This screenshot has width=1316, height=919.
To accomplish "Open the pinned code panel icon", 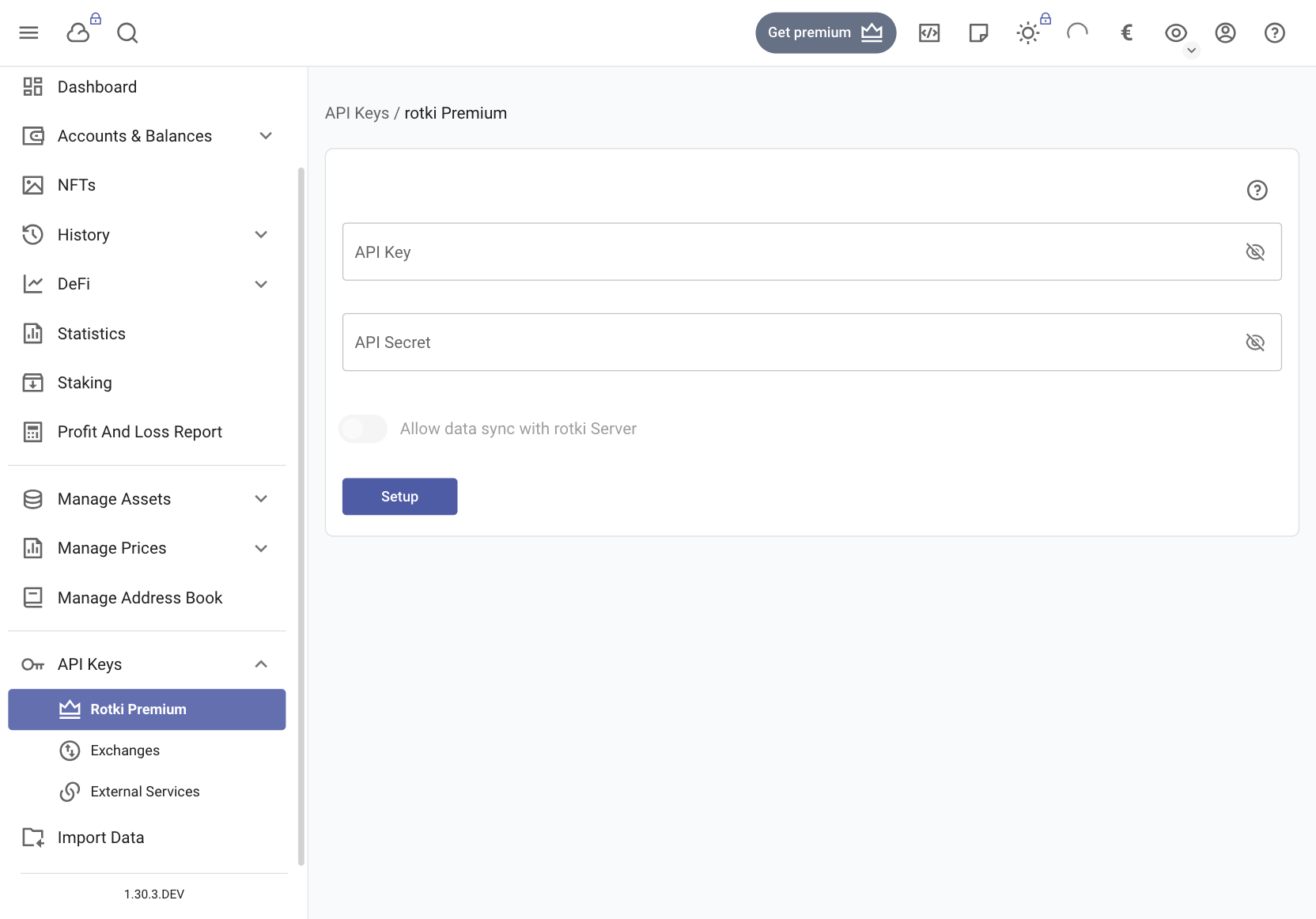I will click(929, 32).
